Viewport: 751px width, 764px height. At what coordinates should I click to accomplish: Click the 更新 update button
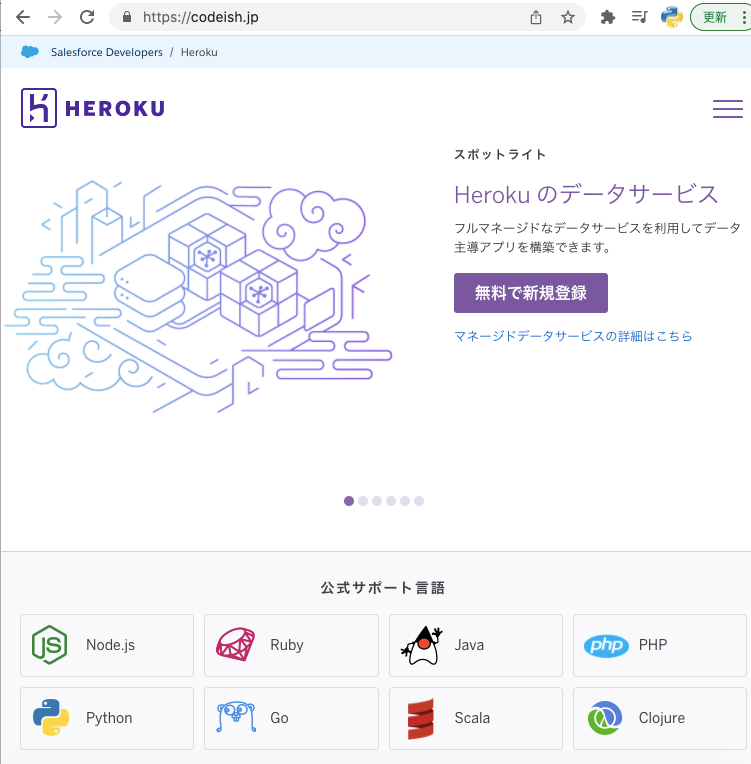715,17
